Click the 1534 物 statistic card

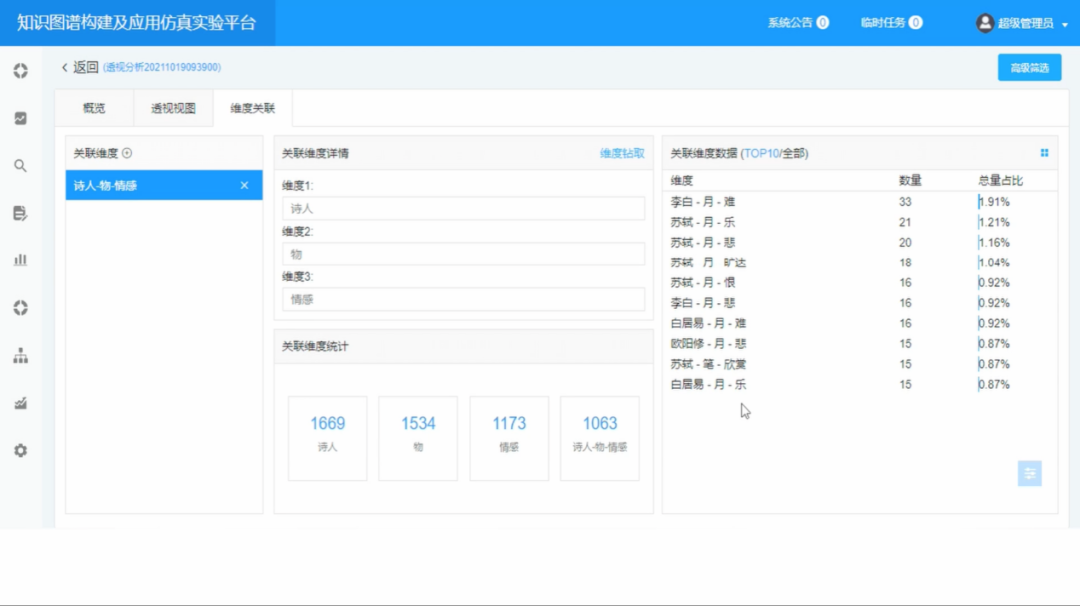pyautogui.click(x=418, y=438)
